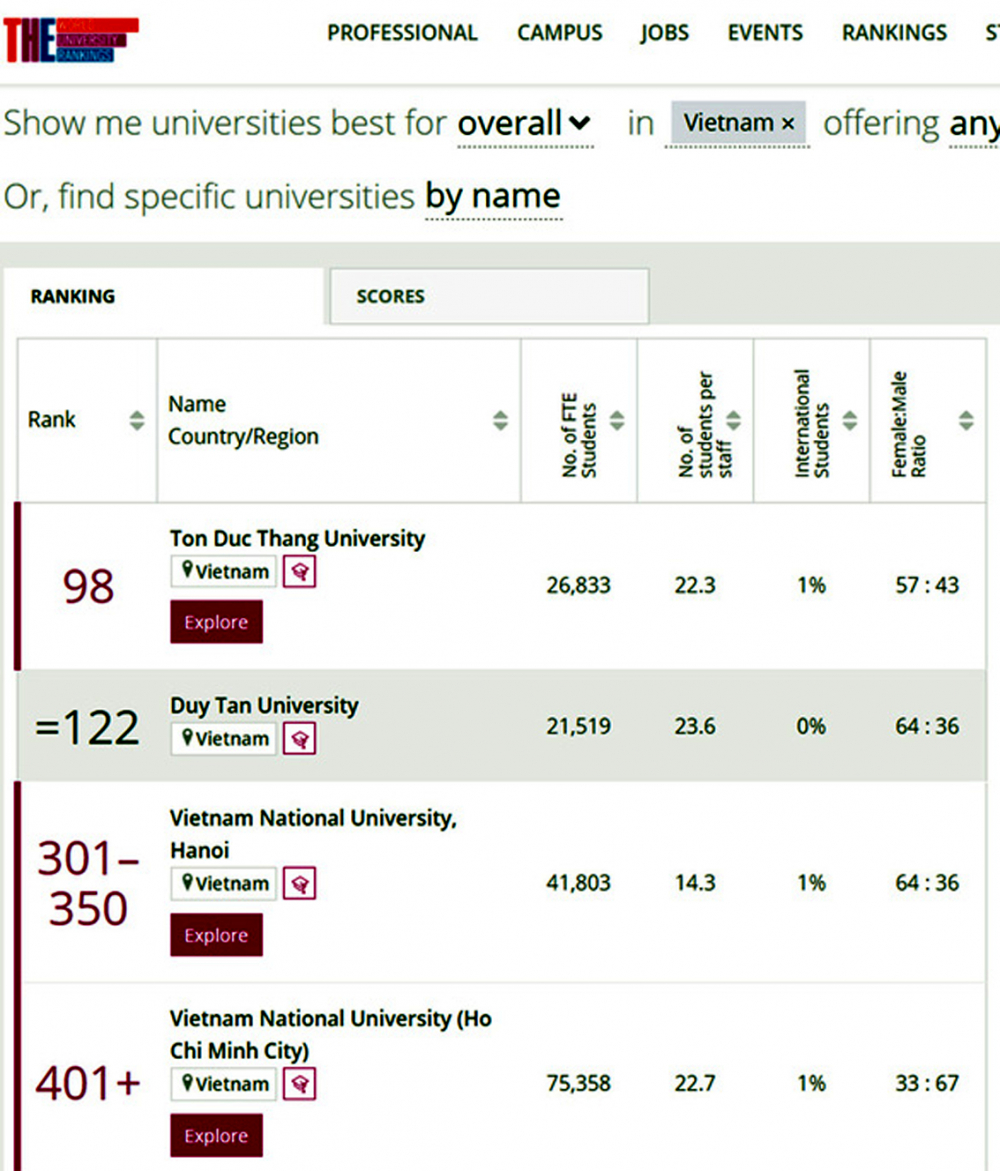Screen dimensions: 1000x1171
Task: Select the FTE students value 21,519
Action: pyautogui.click(x=579, y=726)
